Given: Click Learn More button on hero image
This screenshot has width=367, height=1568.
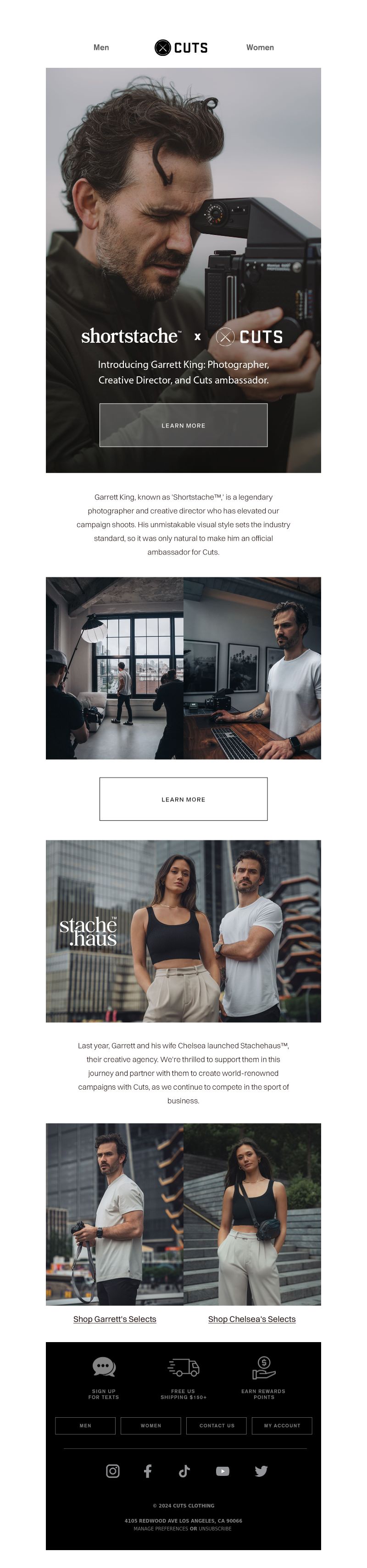Looking at the screenshot, I should click(183, 425).
